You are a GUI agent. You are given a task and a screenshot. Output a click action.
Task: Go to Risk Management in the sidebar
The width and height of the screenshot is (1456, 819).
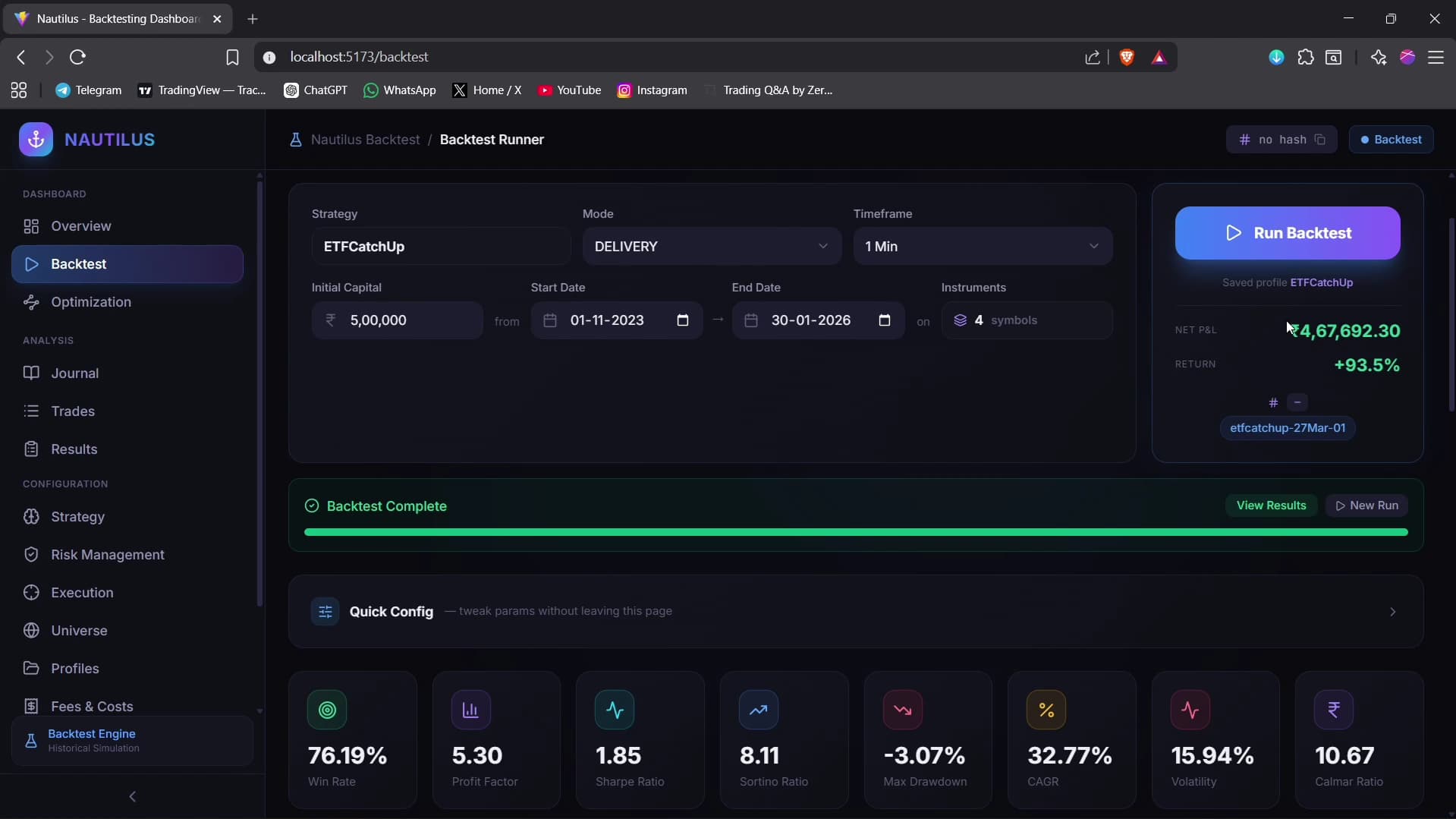(x=107, y=555)
